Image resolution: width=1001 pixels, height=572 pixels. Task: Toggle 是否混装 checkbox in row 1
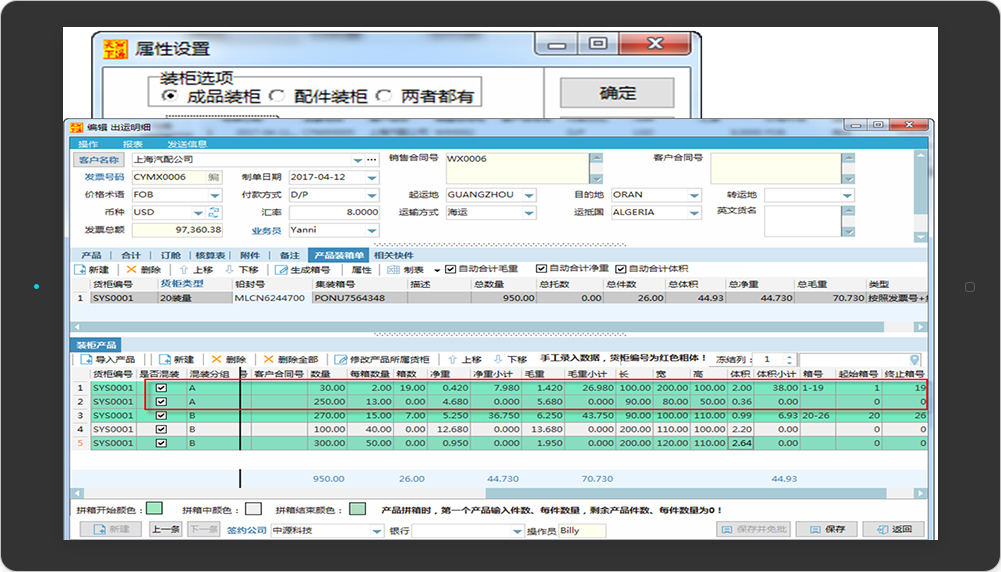162,388
